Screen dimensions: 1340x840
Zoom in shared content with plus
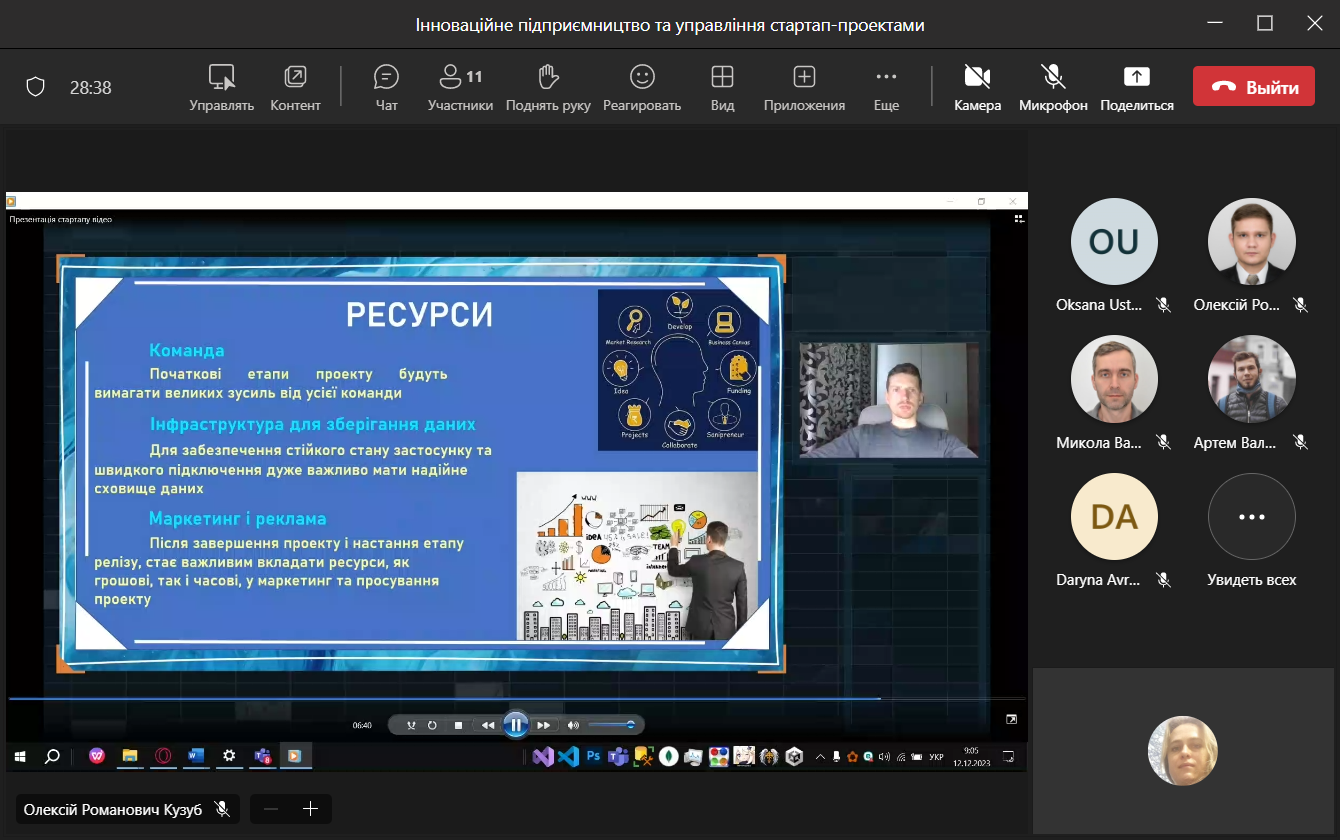click(310, 809)
